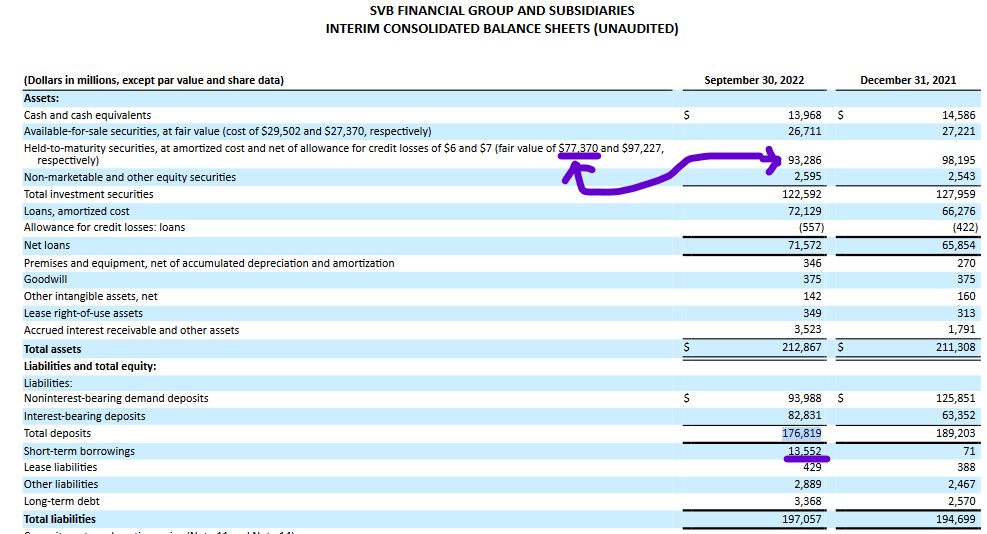The height and width of the screenshot is (534, 987).
Task: Click the underlined fair value $77,370
Action: point(578,149)
